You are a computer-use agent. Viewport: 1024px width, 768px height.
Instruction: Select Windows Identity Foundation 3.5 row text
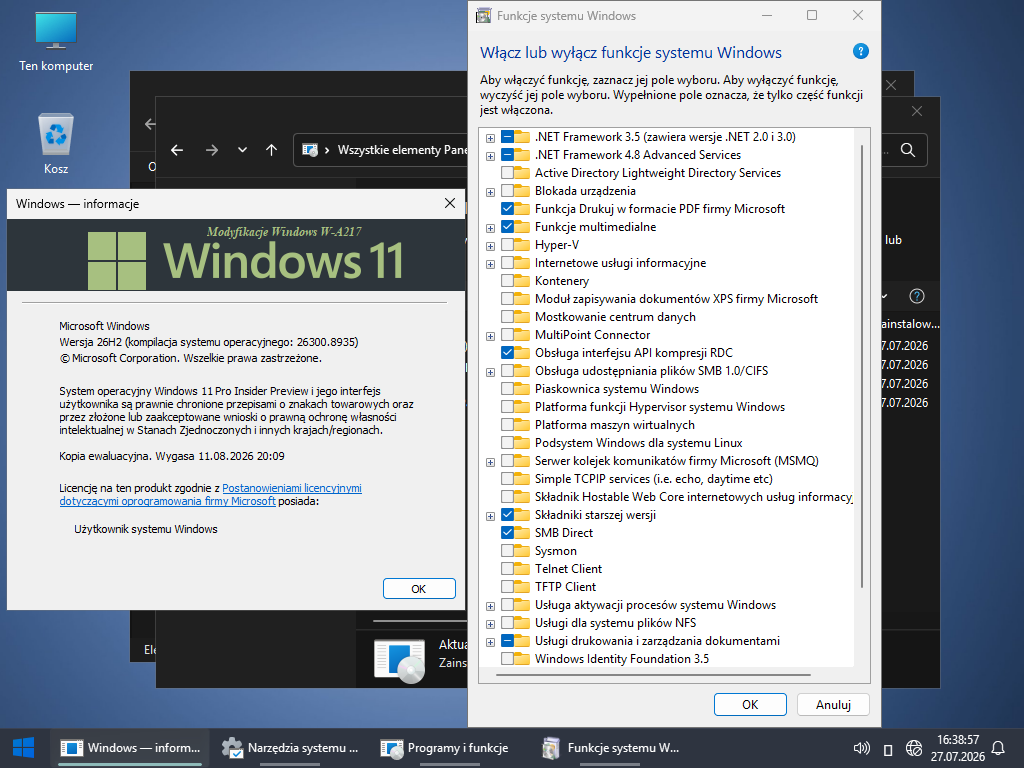tap(622, 659)
